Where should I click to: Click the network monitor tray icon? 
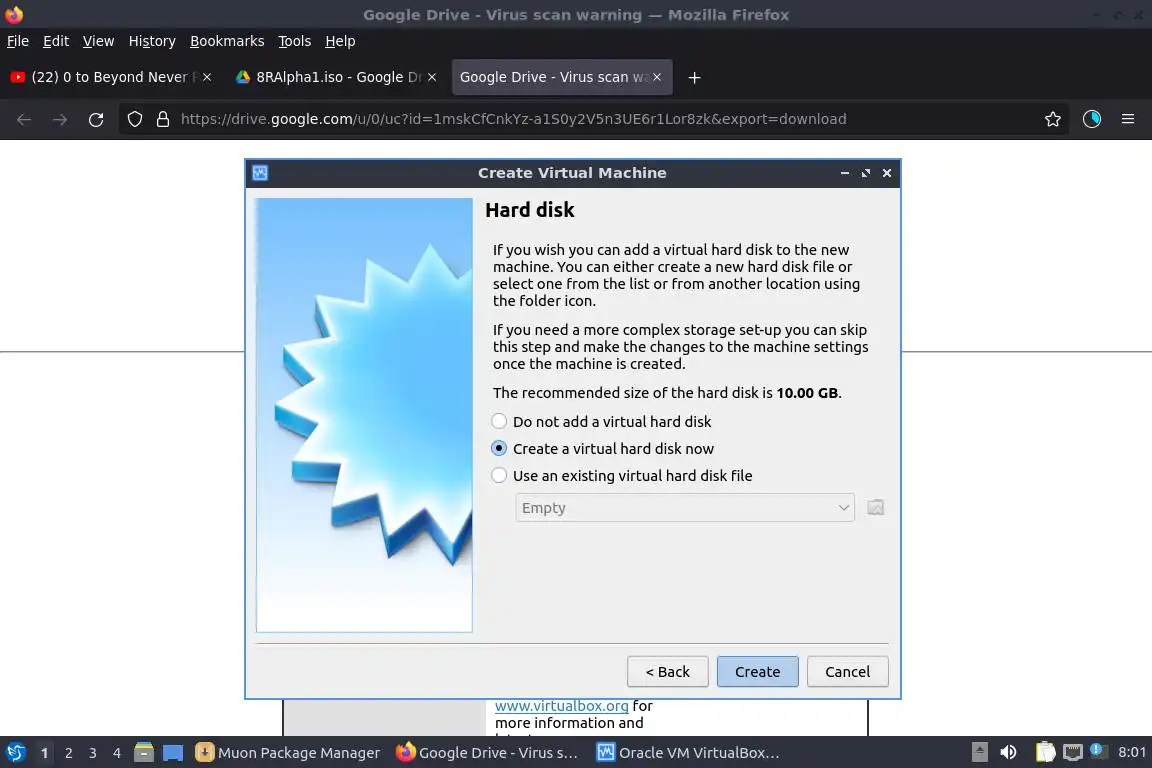[1073, 753]
